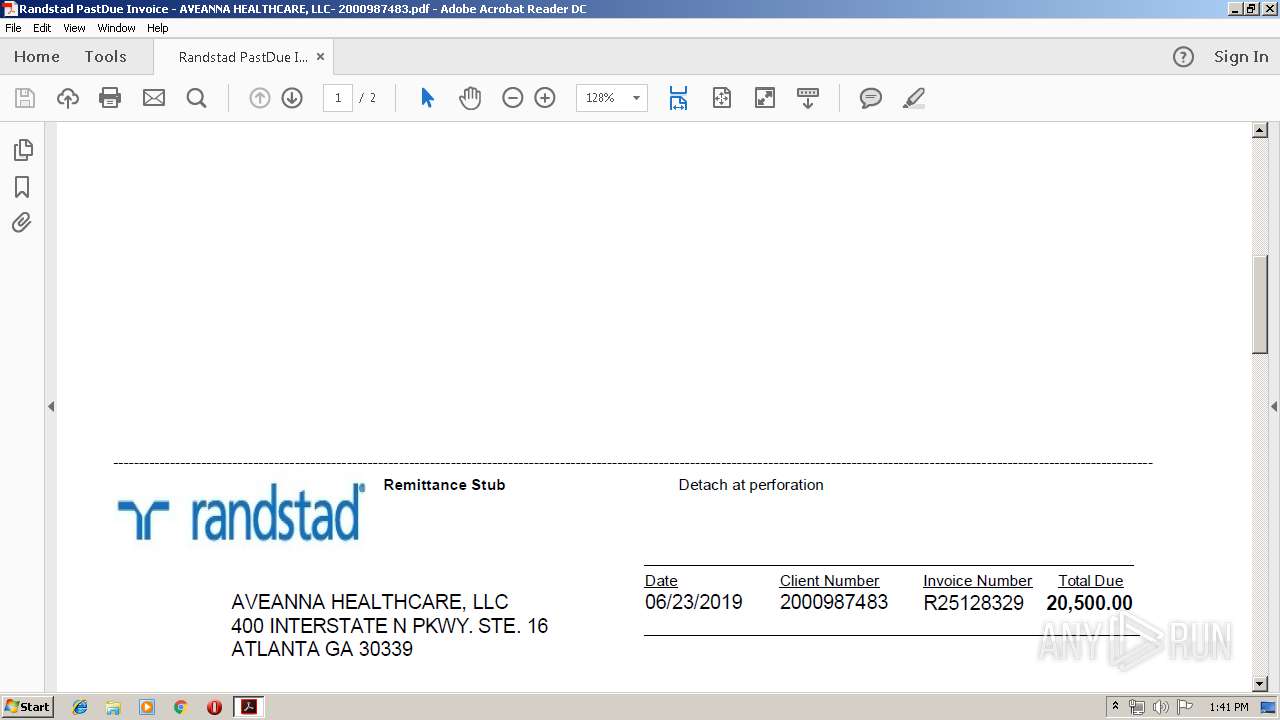This screenshot has height=720, width=1280.
Task: Click the Sign In link
Action: (1241, 57)
